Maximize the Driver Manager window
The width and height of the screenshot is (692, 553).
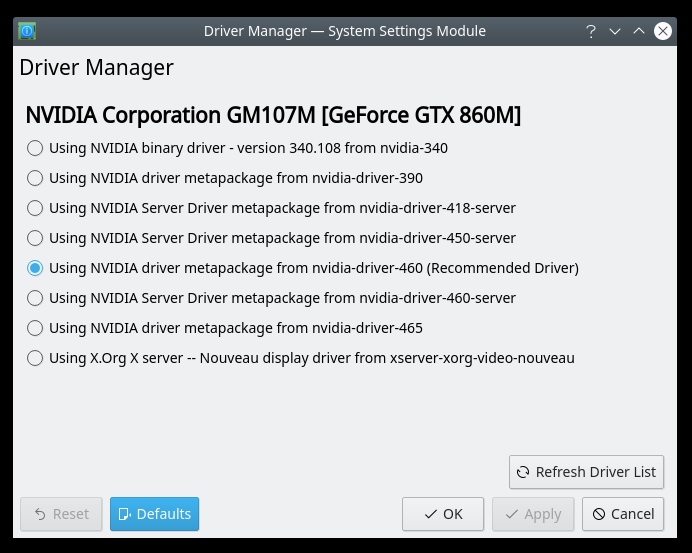[x=639, y=31]
